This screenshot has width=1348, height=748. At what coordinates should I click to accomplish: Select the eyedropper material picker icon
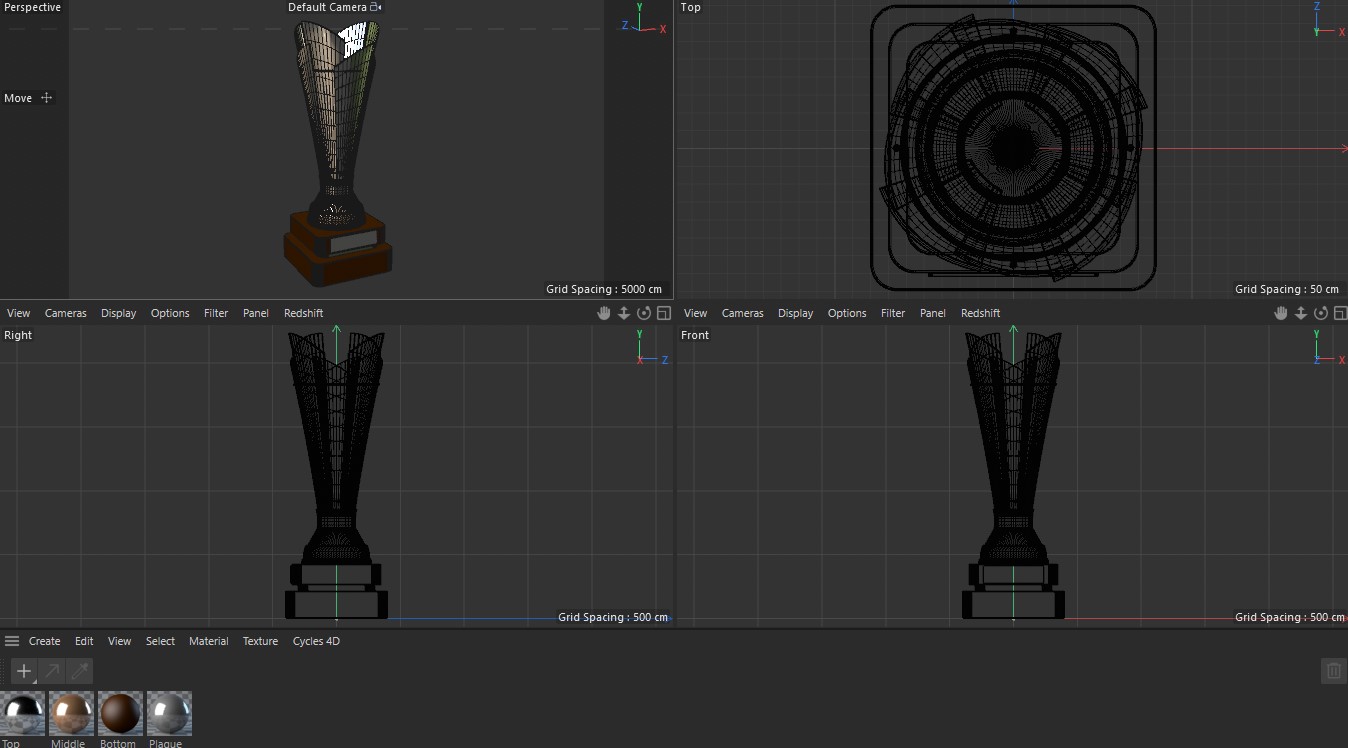tap(80, 671)
